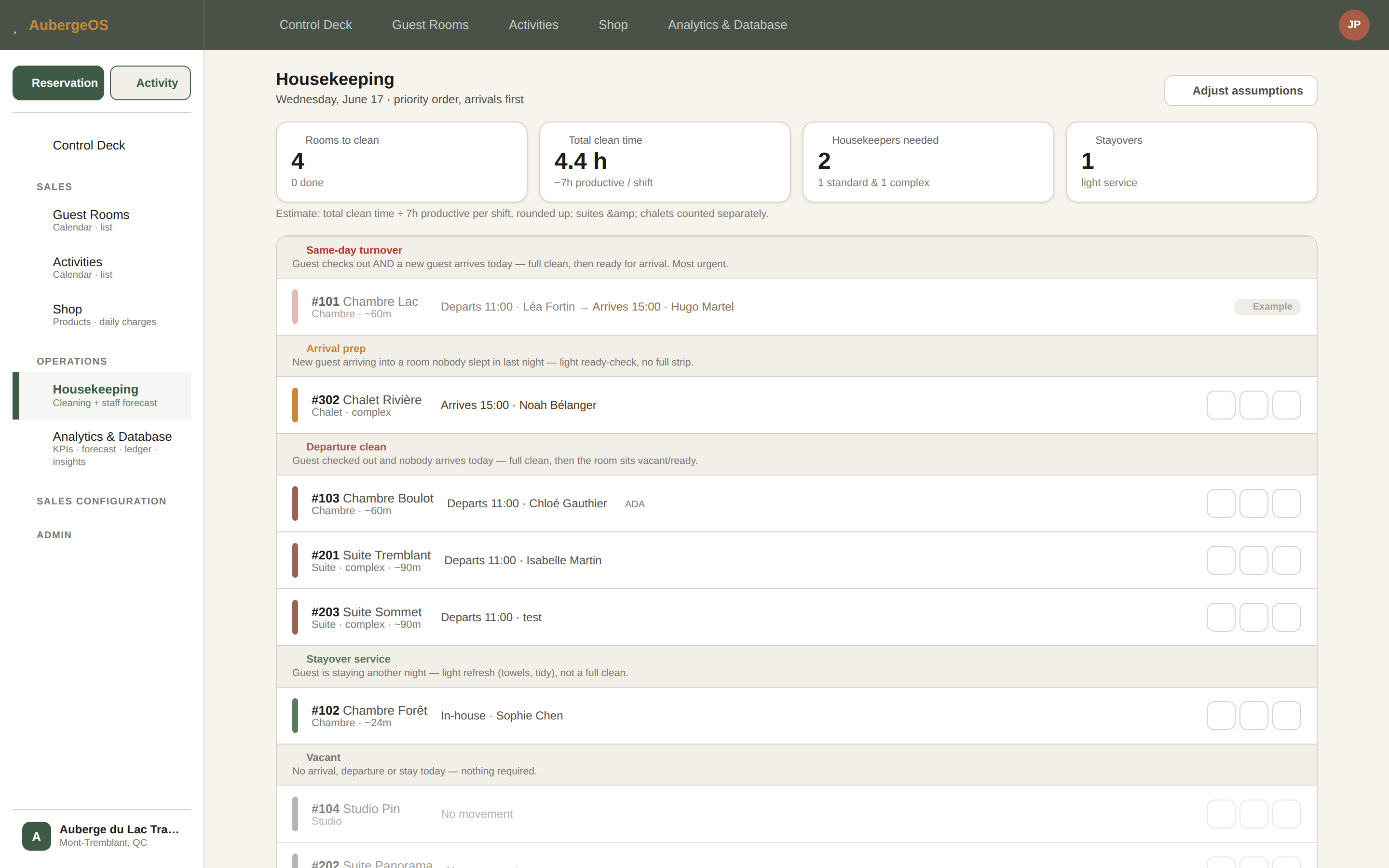Collapse the Operations sidebar section
The height and width of the screenshot is (868, 1389).
point(72,361)
